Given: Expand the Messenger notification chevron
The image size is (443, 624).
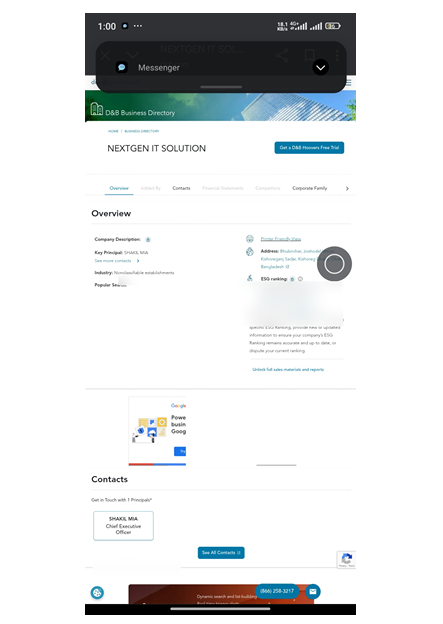Looking at the screenshot, I should pyautogui.click(x=320, y=68).
